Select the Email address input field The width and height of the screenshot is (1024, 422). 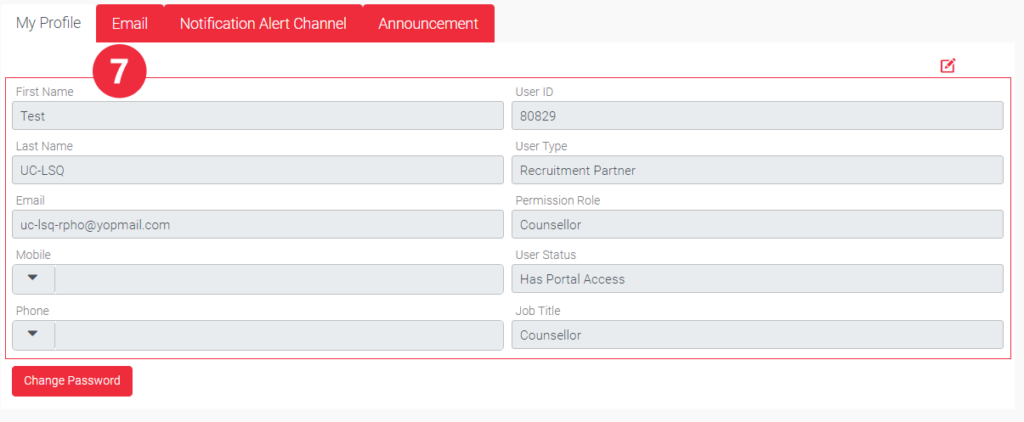tap(258, 225)
